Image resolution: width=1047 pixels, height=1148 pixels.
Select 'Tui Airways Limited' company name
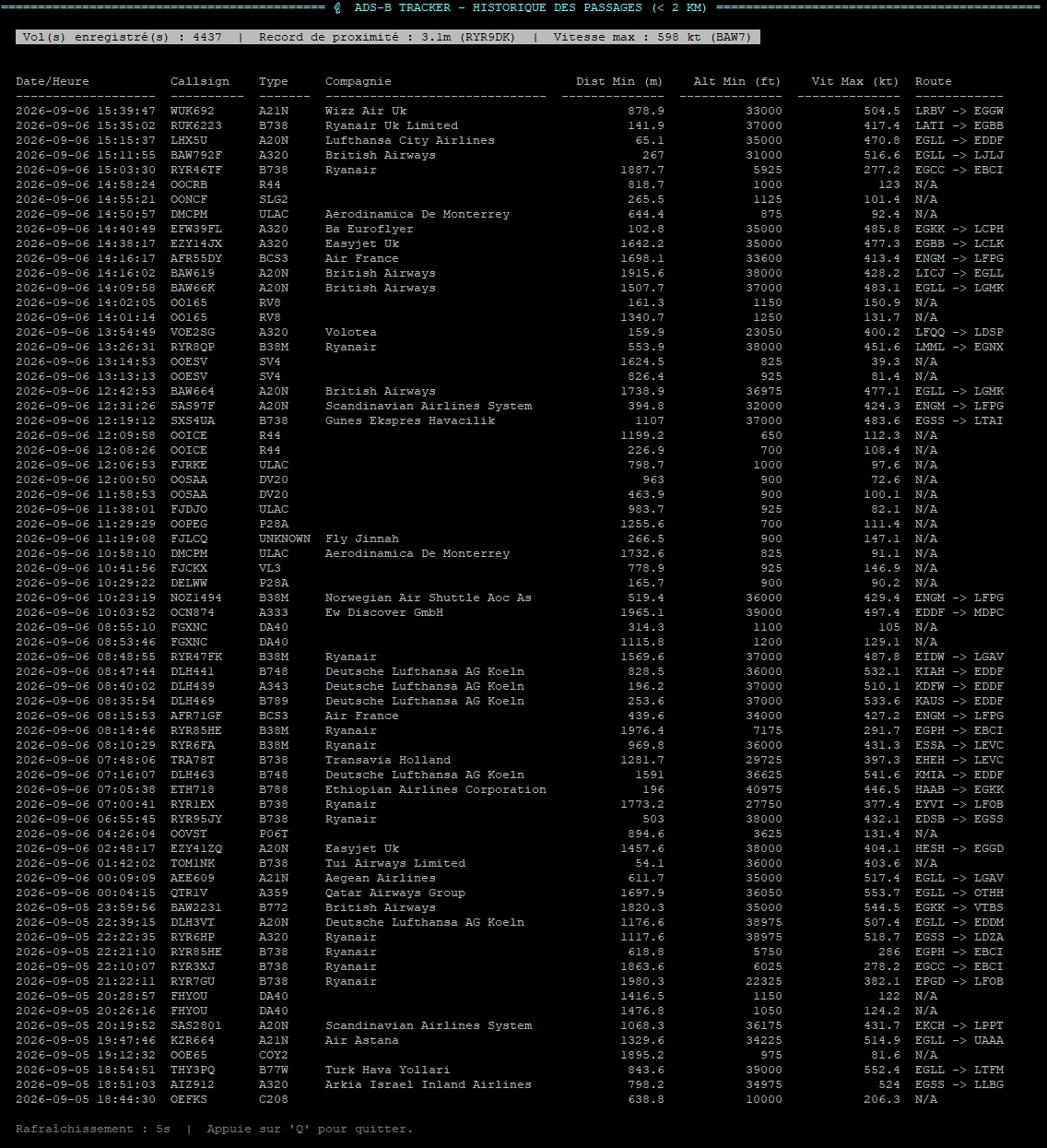click(x=395, y=863)
